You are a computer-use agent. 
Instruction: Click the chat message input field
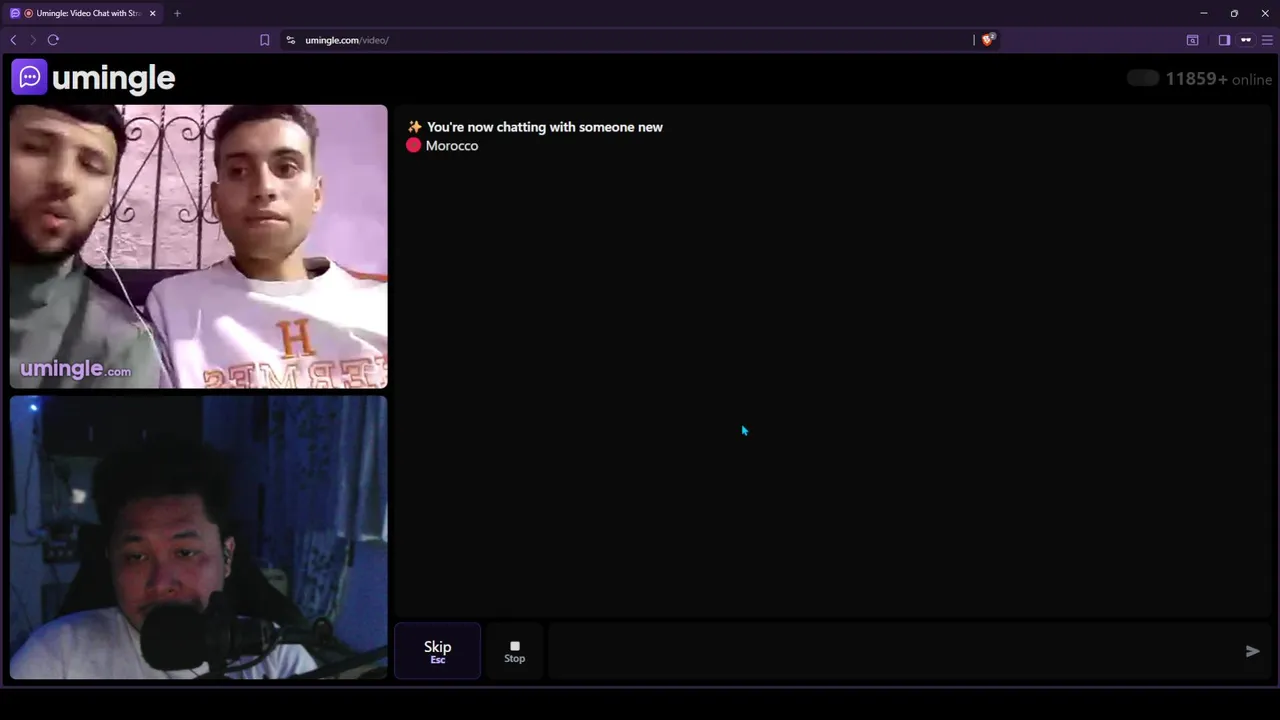(x=890, y=651)
